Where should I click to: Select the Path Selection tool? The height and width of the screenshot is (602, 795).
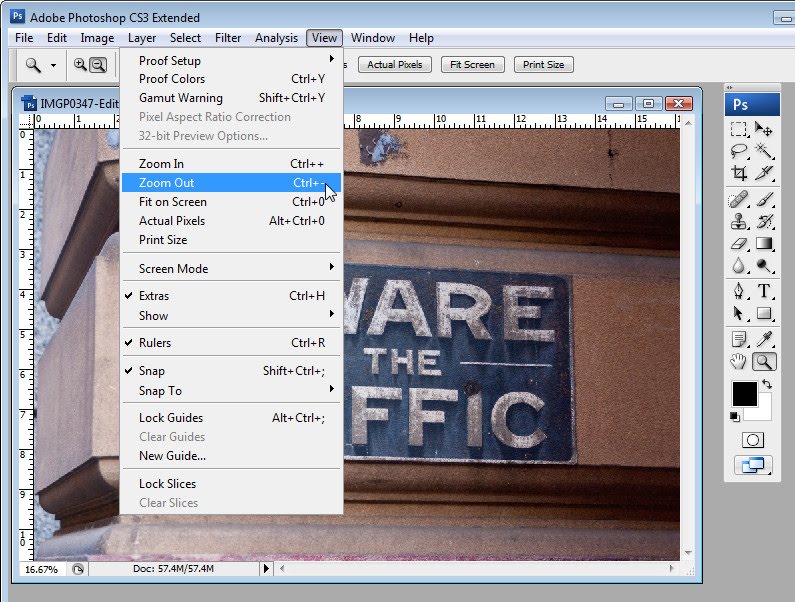coord(739,313)
